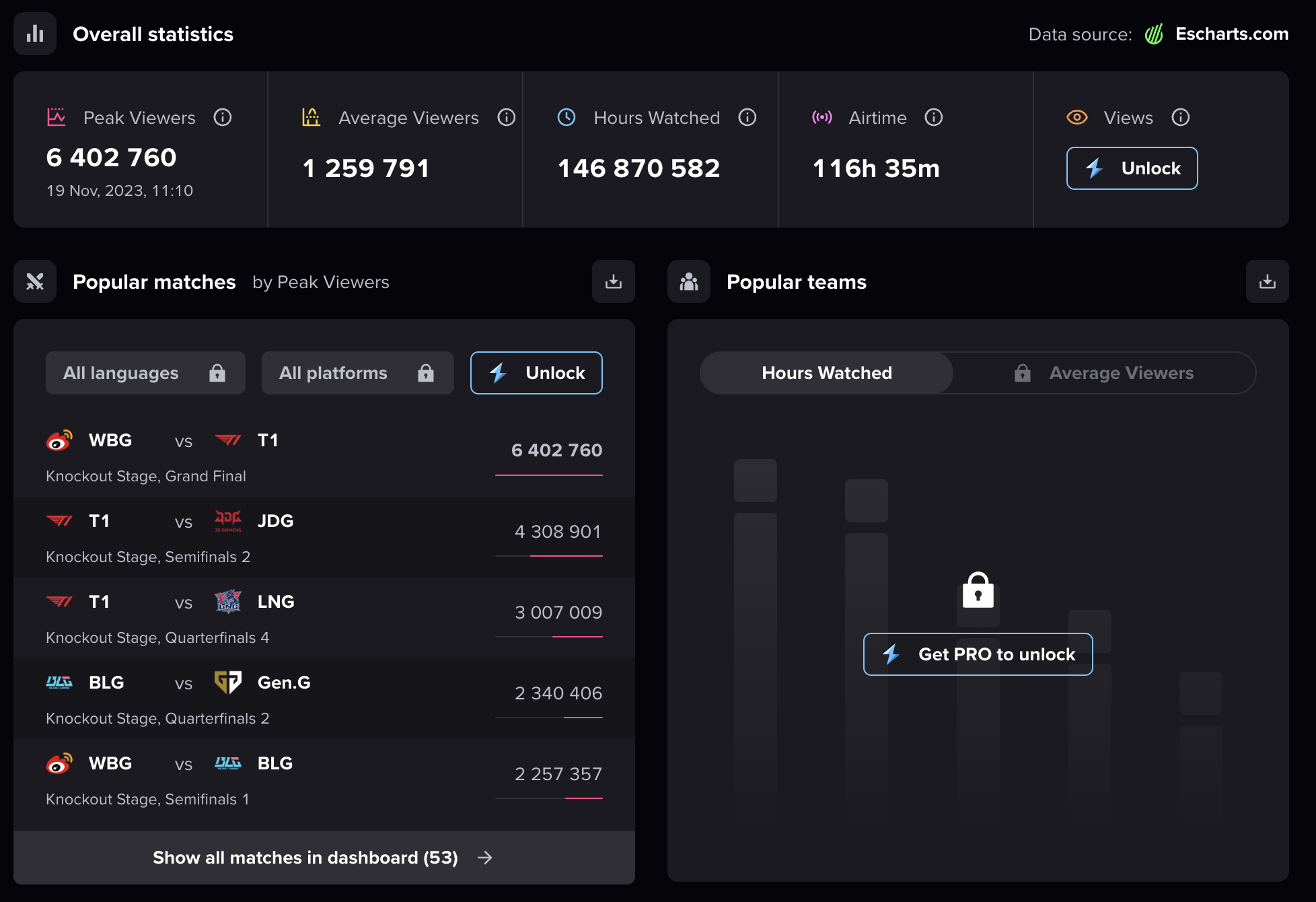The image size is (1316, 902).
Task: Open BLG vs Gen.G Quarterfinals 2 match
Action: pyautogui.click(x=324, y=699)
